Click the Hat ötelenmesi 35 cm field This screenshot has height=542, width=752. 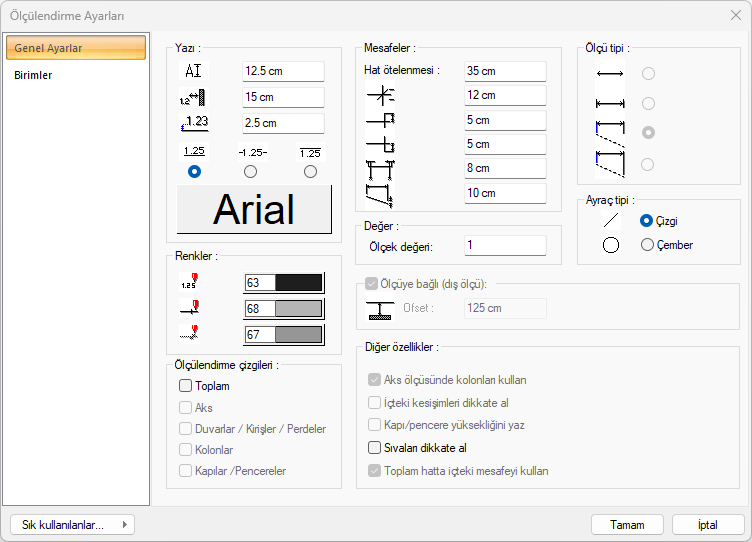(x=505, y=71)
